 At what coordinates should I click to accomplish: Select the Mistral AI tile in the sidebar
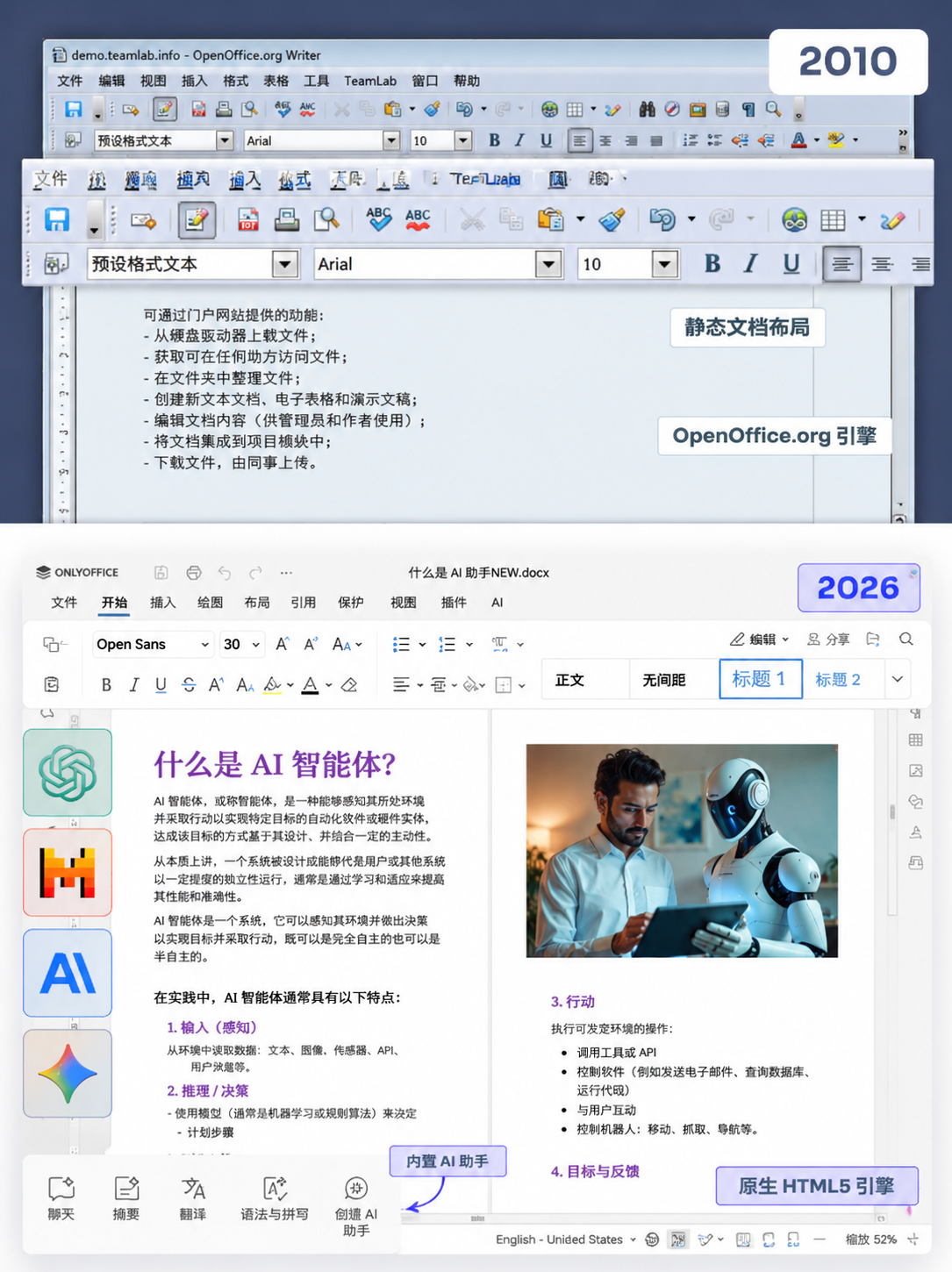coord(68,873)
